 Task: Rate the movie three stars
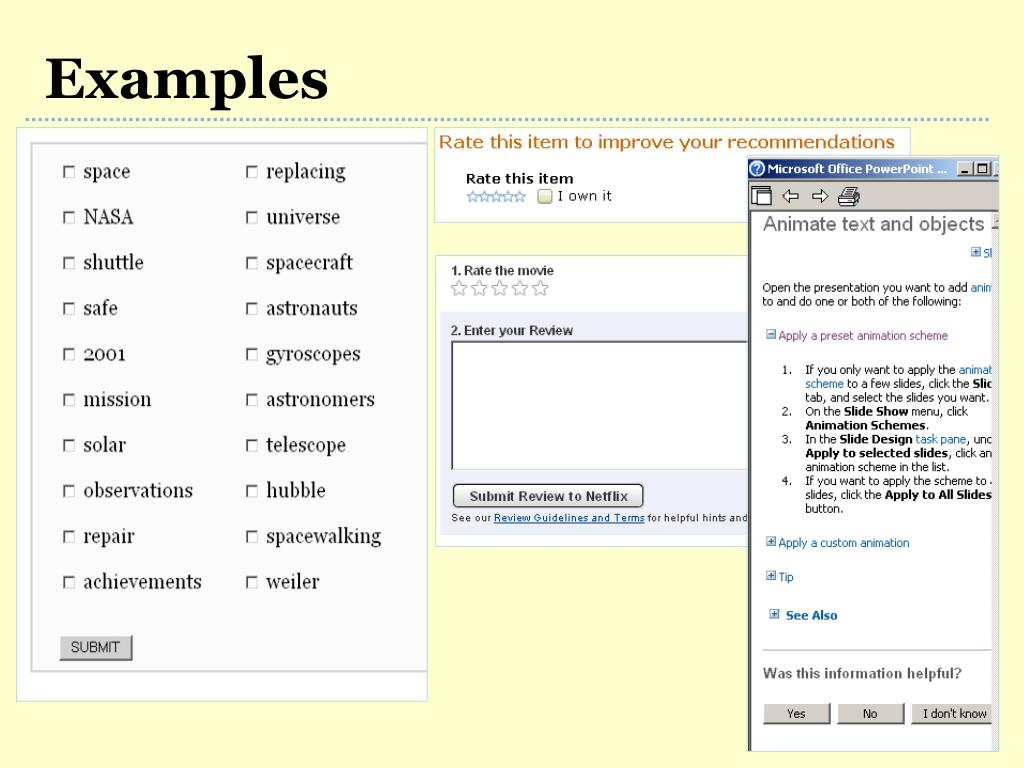[x=500, y=288]
